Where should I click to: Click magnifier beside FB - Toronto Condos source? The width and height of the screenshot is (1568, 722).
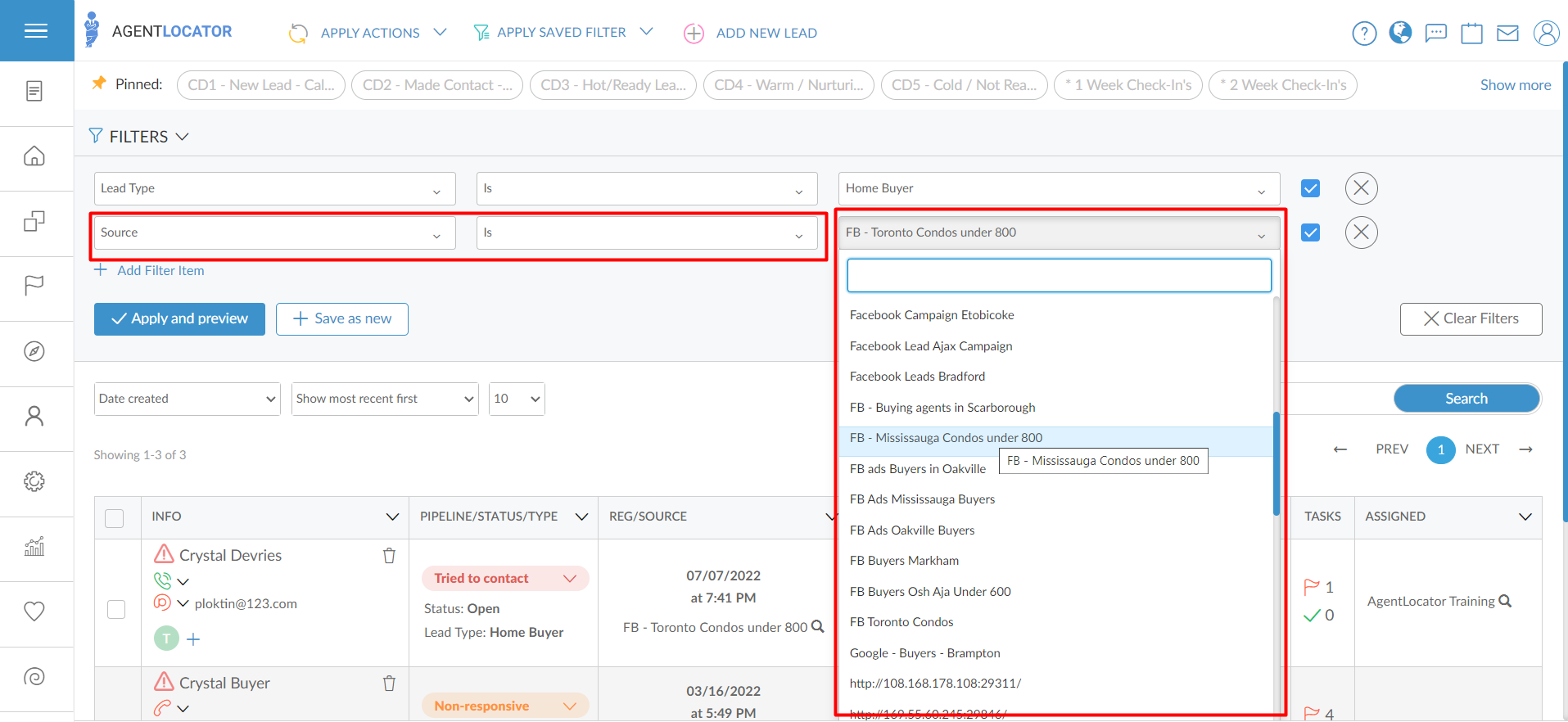click(x=817, y=627)
